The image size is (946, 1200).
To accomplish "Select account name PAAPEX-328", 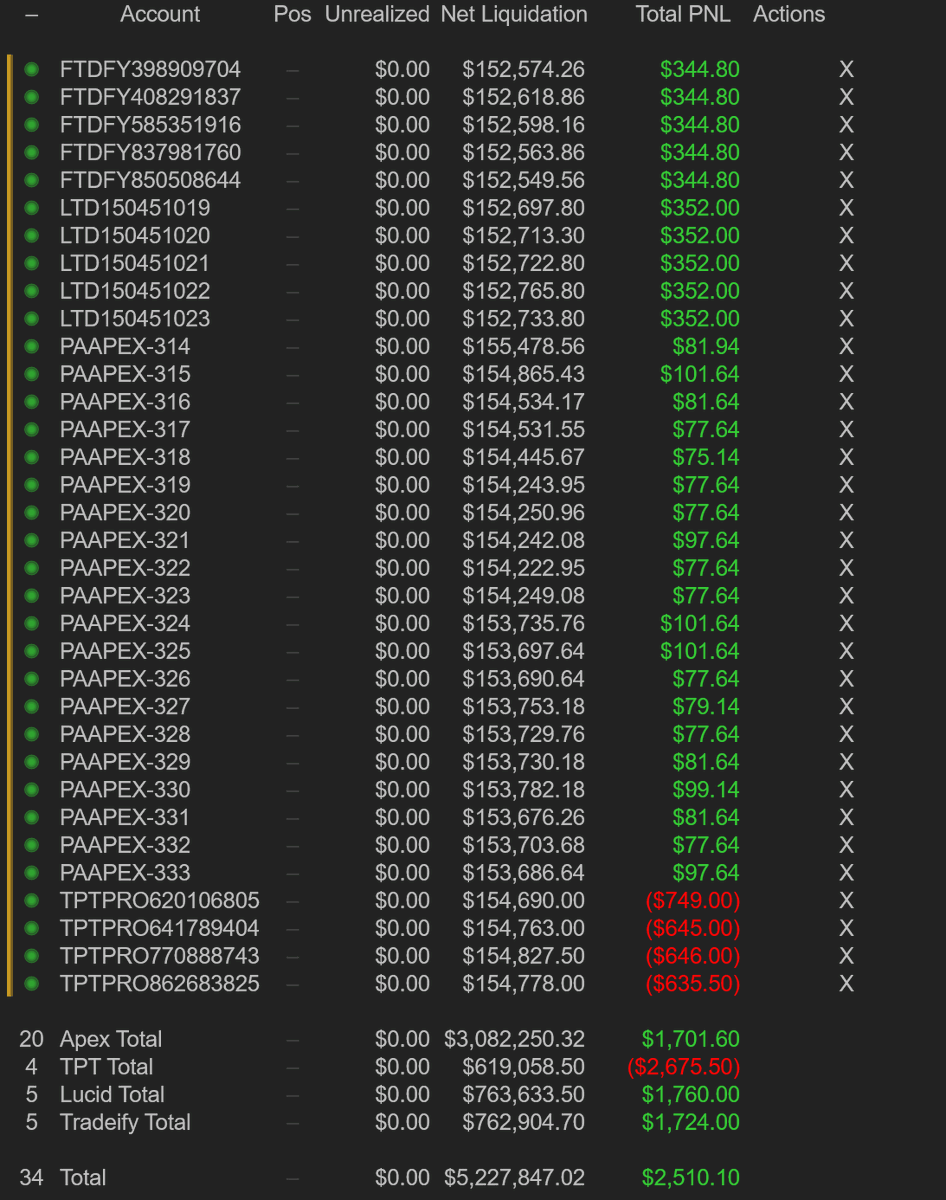I will pos(125,734).
